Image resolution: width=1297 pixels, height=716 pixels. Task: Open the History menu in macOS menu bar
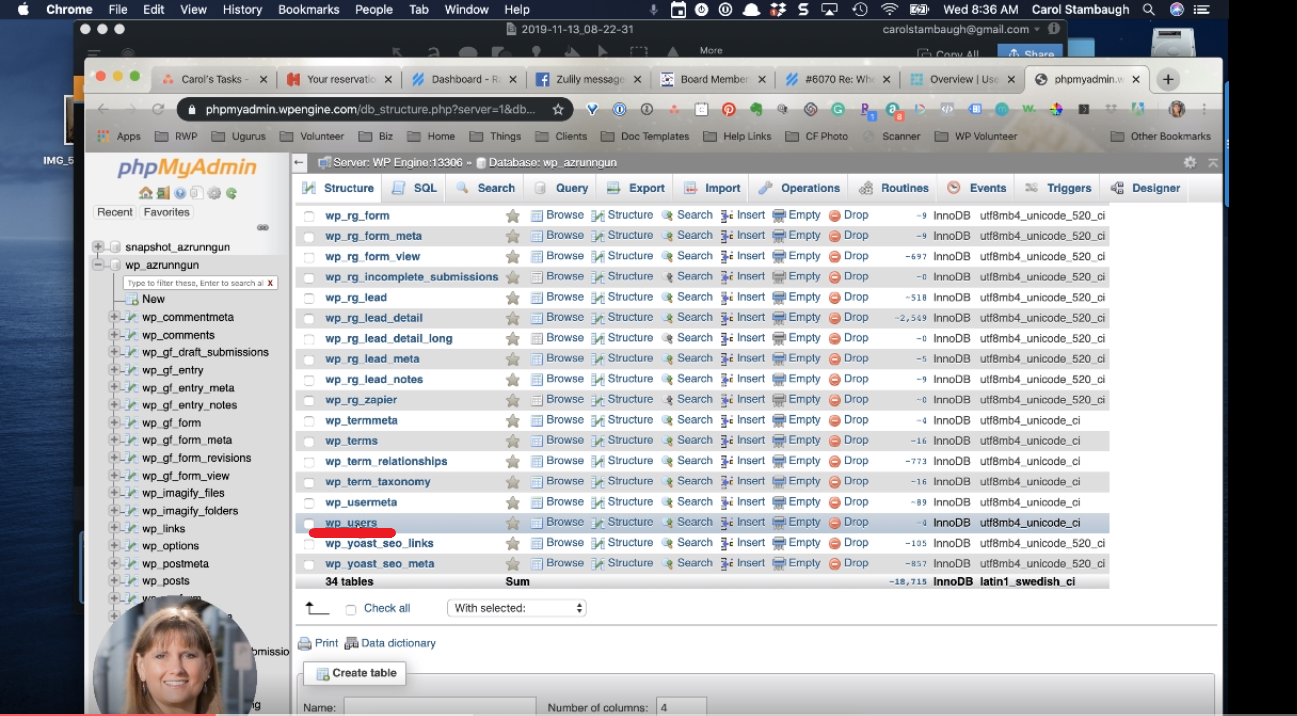242,9
